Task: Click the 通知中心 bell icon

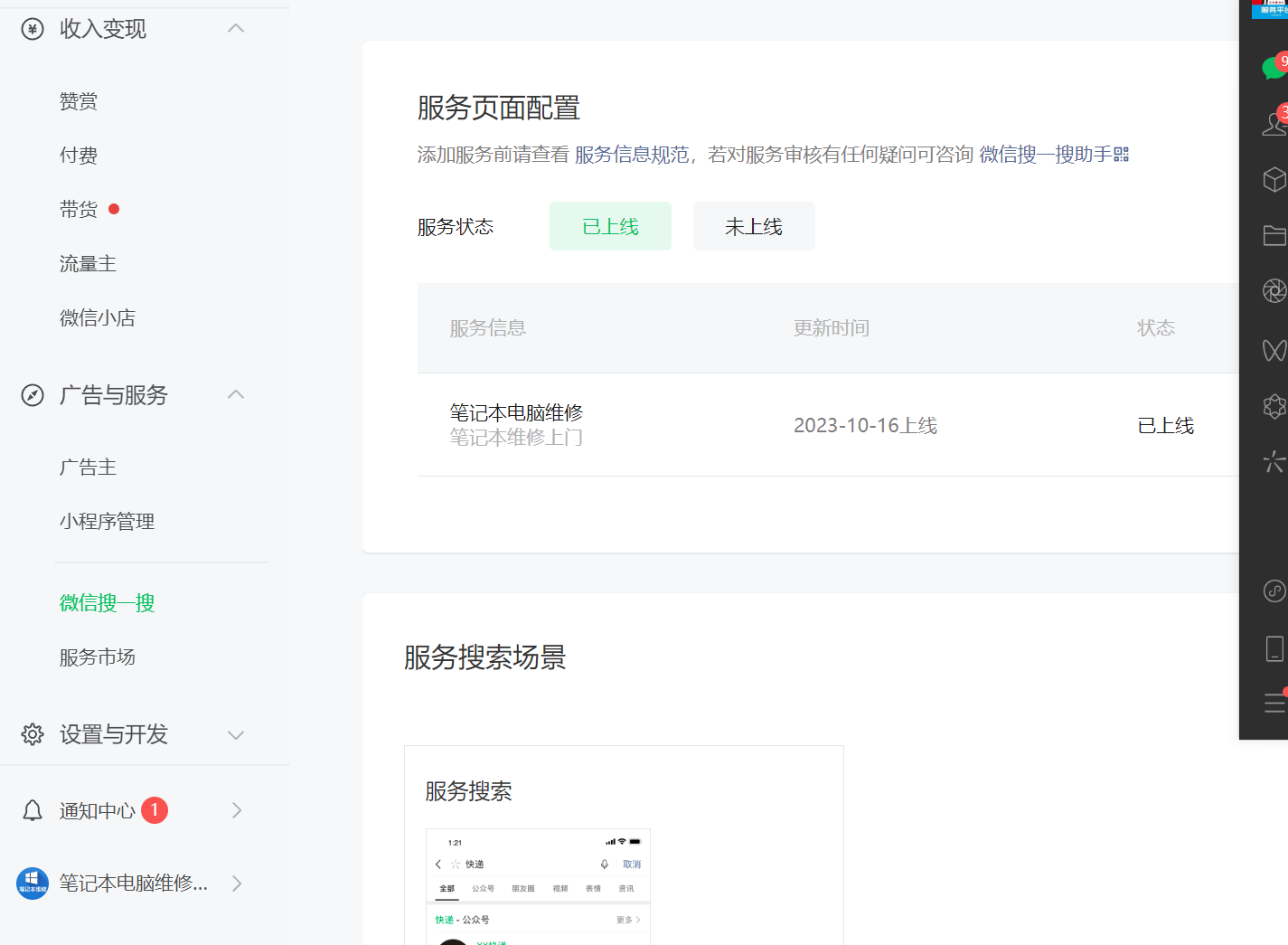Action: point(33,810)
